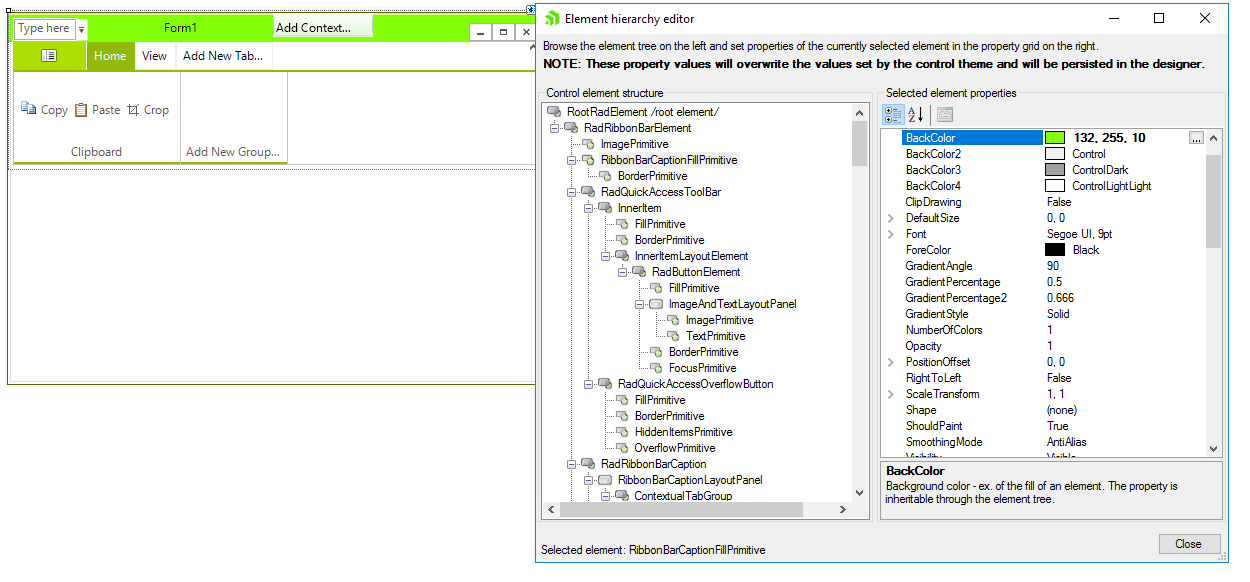Image resolution: width=1250 pixels, height=582 pixels.
Task: Close the Element hierarchy editor via Close button
Action: (1189, 544)
